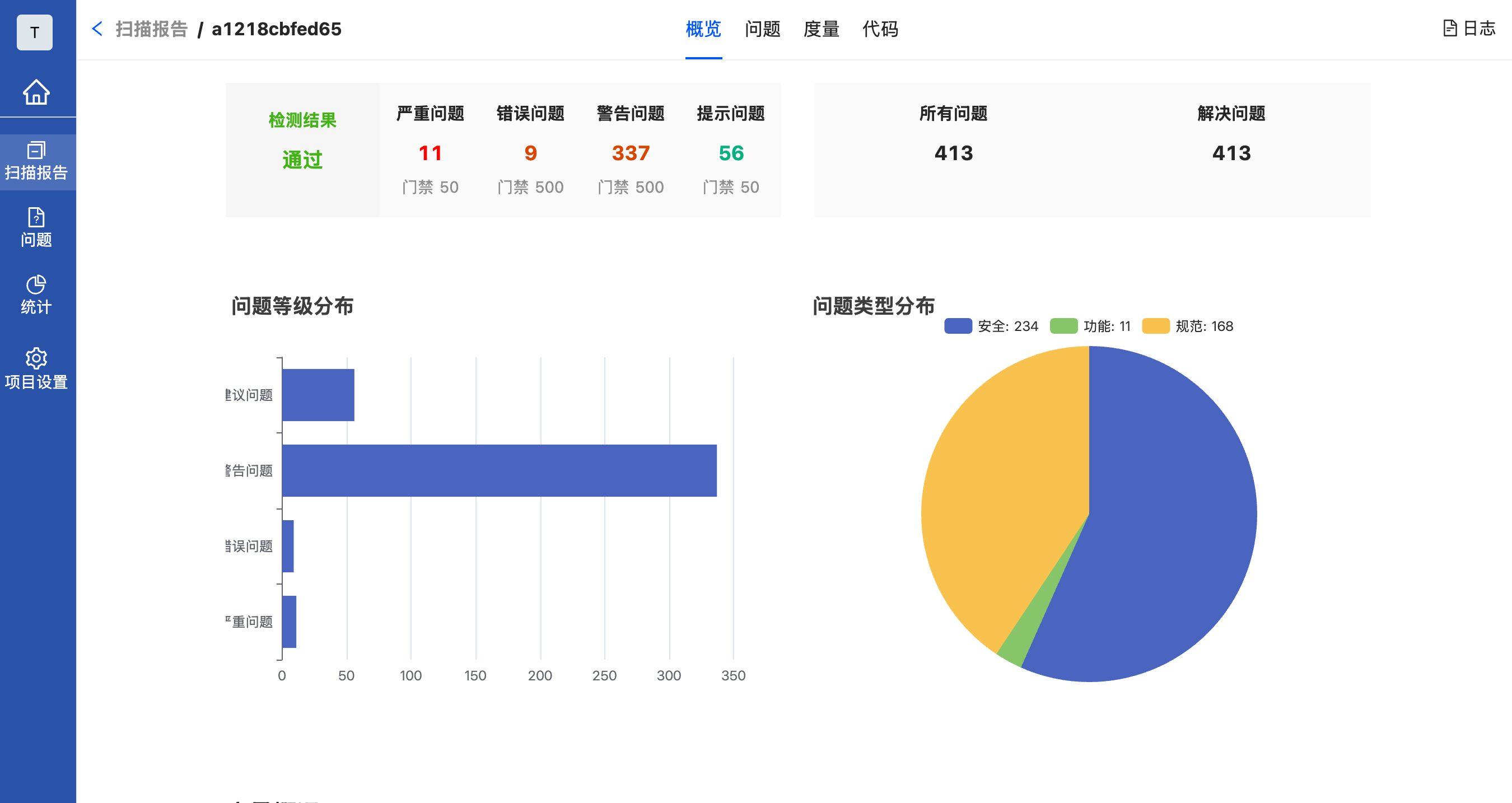Switch to the top 问题 tab
The width and height of the screenshot is (1512, 803).
point(763,29)
